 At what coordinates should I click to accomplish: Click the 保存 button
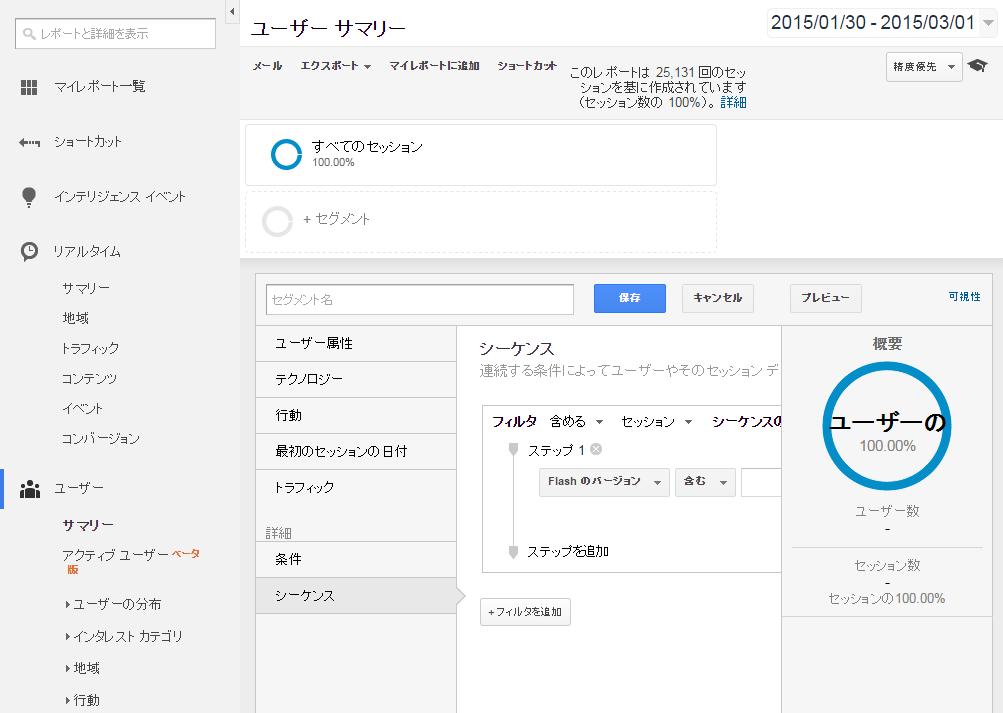click(629, 298)
